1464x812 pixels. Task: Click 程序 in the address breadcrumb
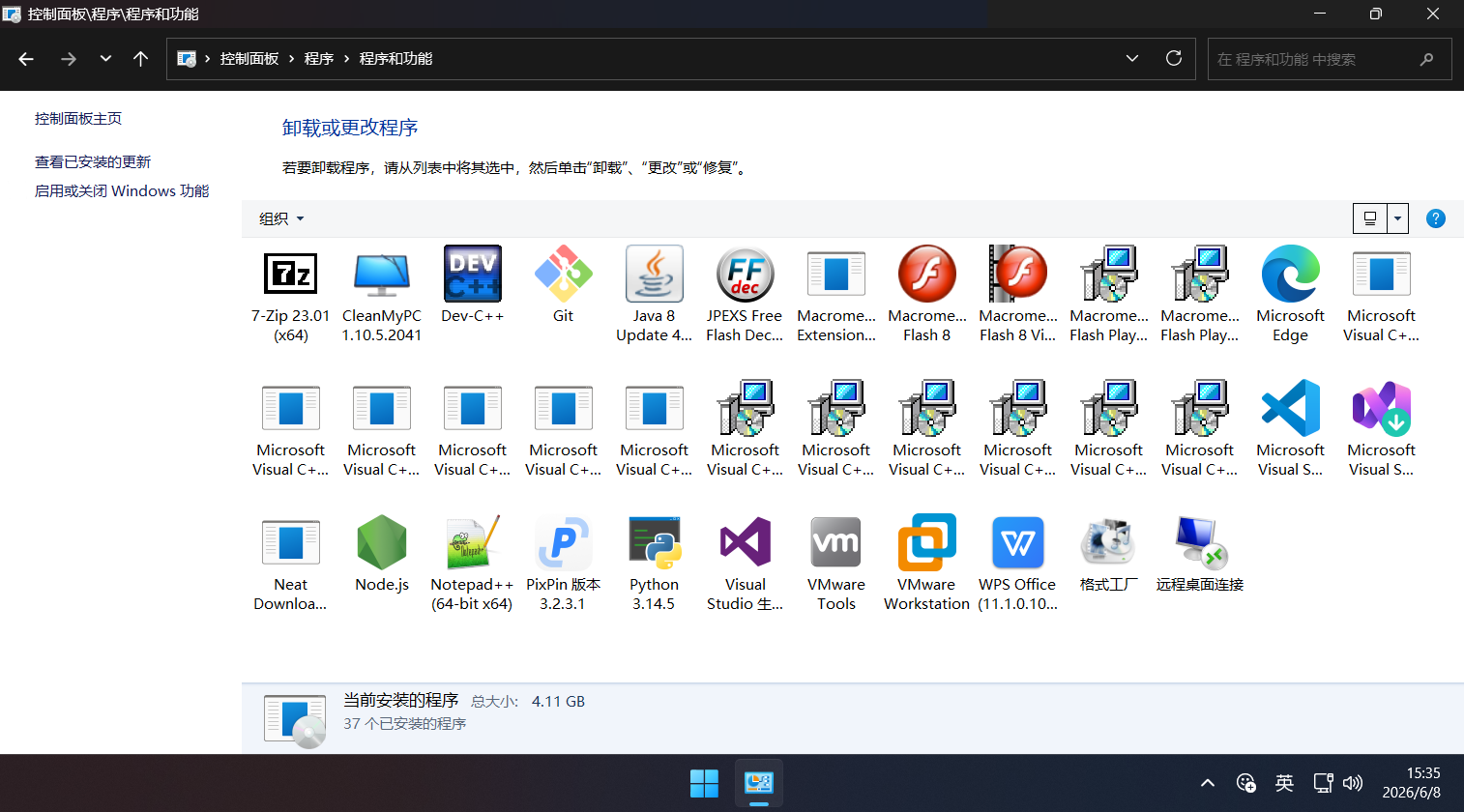tap(319, 59)
